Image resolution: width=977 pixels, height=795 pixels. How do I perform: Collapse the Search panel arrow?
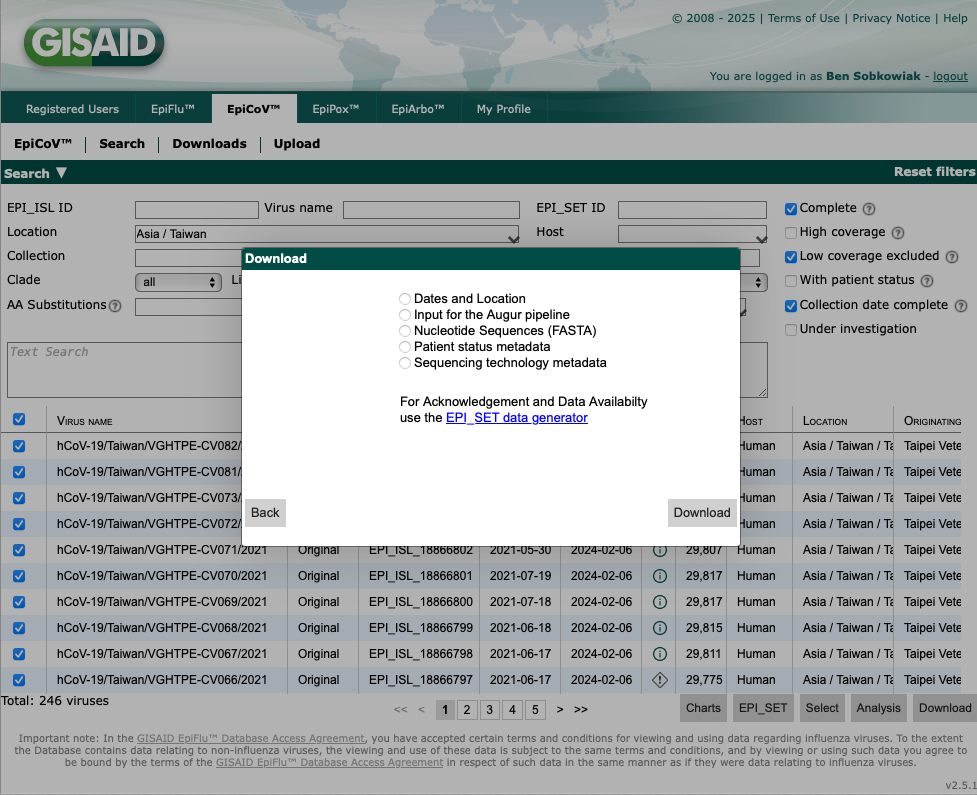[x=61, y=173]
